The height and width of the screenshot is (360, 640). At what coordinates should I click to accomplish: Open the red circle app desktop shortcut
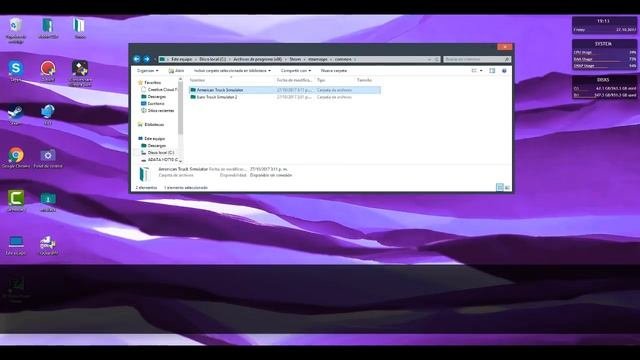point(48,71)
